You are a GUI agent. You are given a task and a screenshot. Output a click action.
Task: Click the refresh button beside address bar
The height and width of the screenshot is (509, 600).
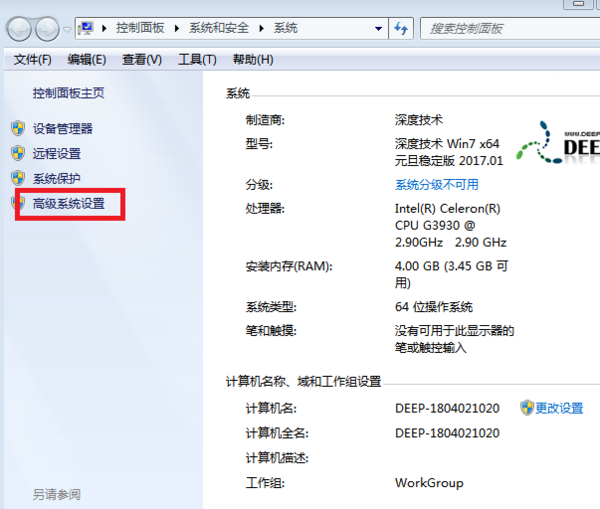(401, 29)
